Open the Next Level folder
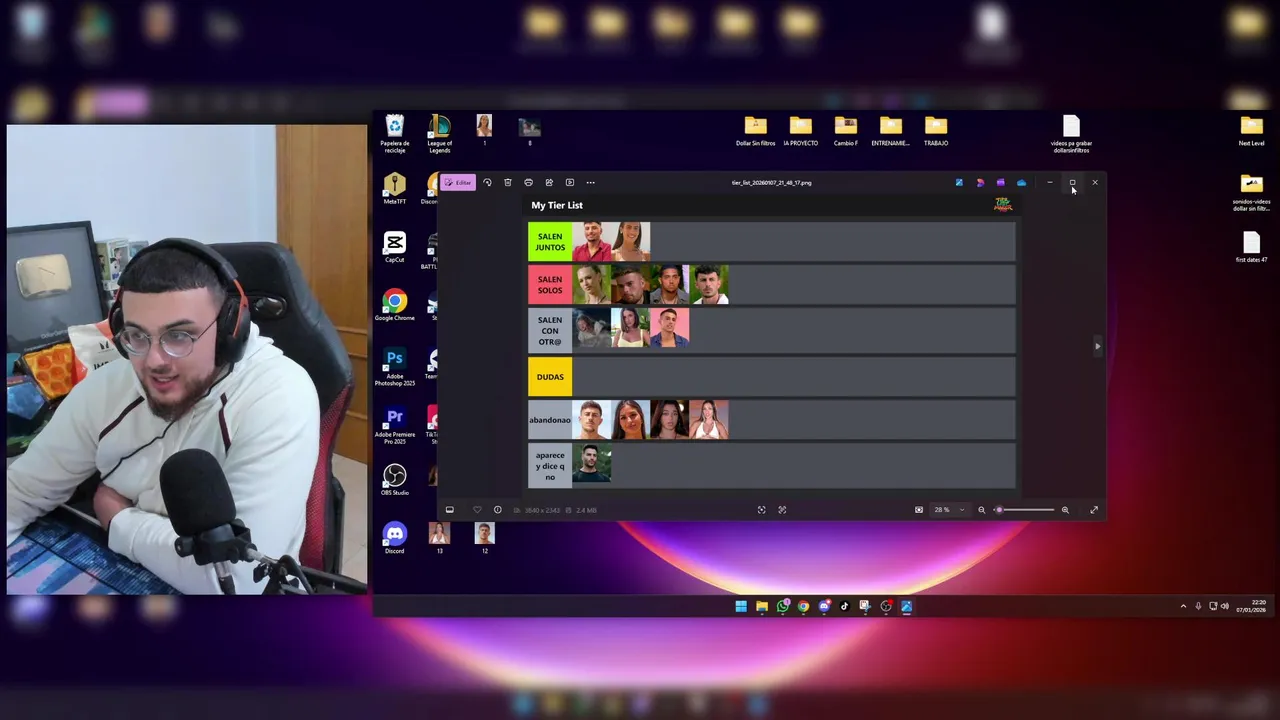This screenshot has height=720, width=1280. coord(1252,131)
